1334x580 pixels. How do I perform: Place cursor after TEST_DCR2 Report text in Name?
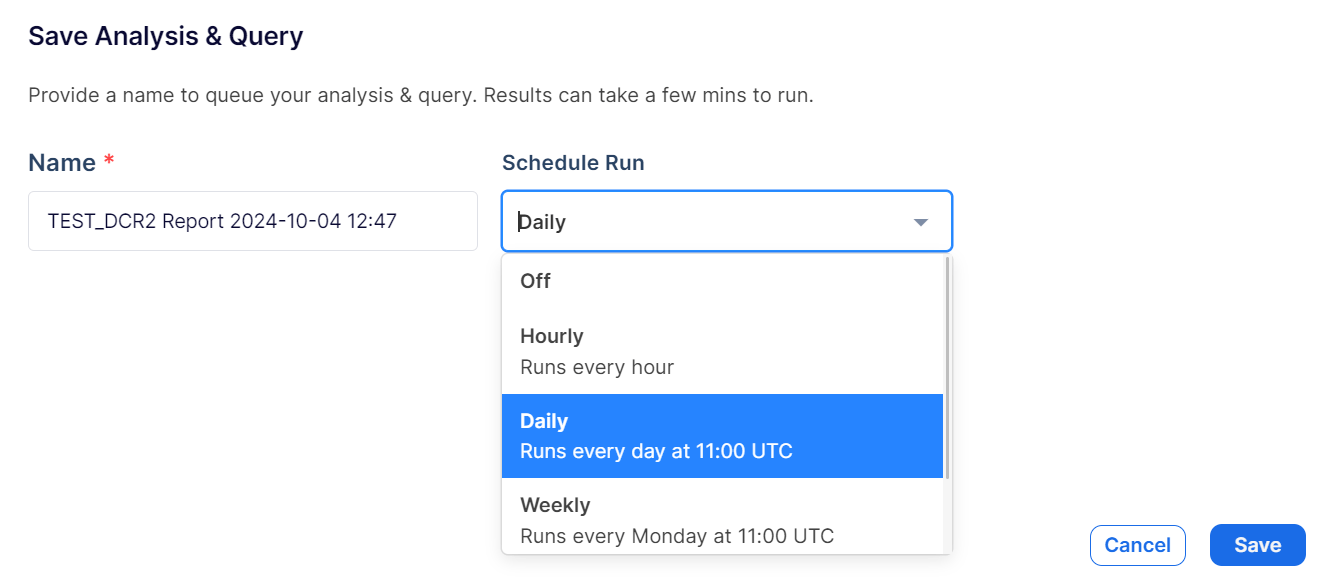tap(226, 221)
